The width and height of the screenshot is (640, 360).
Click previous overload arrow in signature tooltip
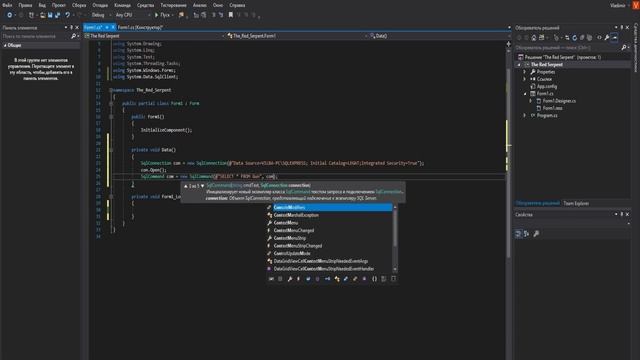[x=186, y=186]
